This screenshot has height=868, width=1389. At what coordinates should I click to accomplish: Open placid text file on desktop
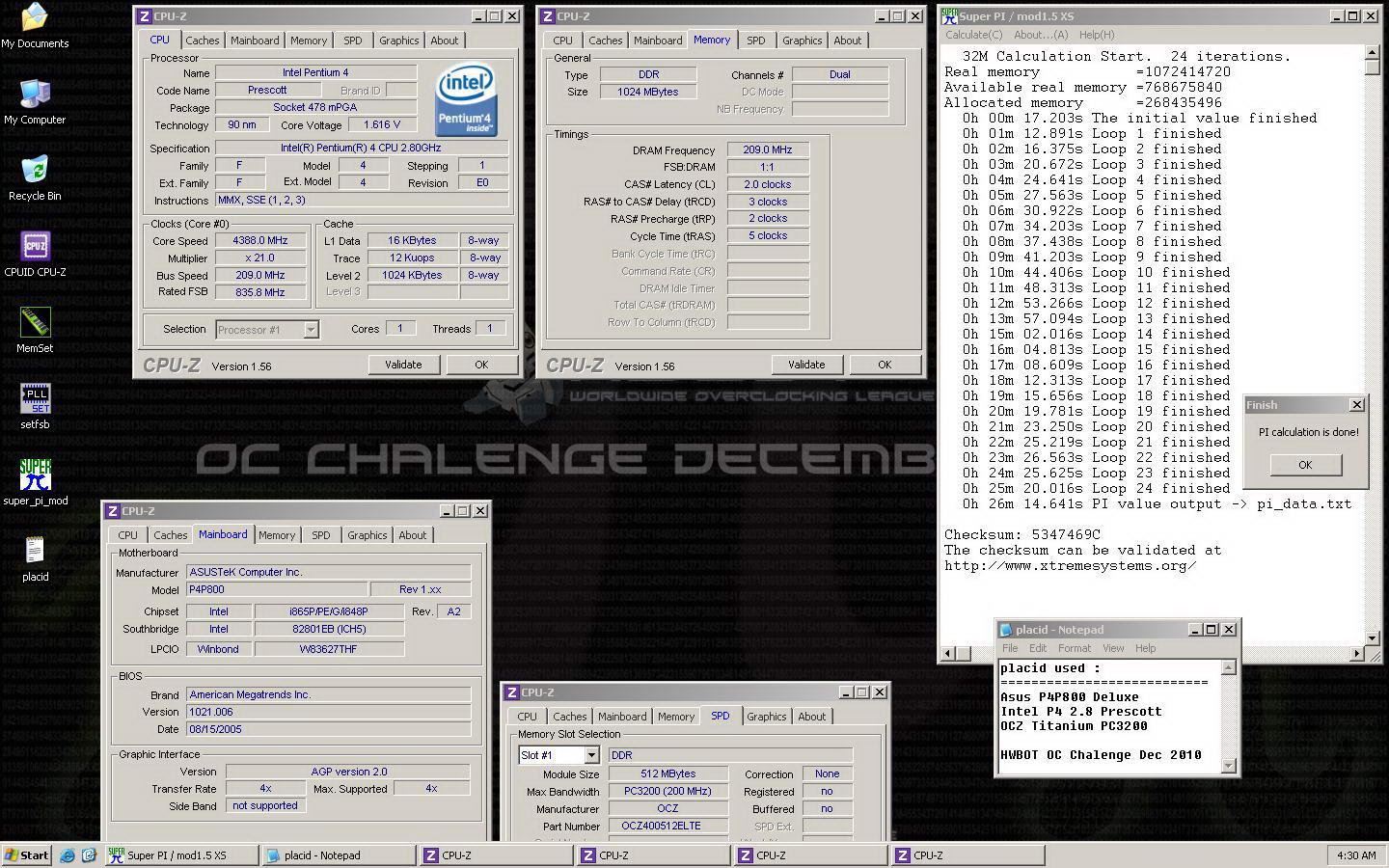pyautogui.click(x=35, y=559)
